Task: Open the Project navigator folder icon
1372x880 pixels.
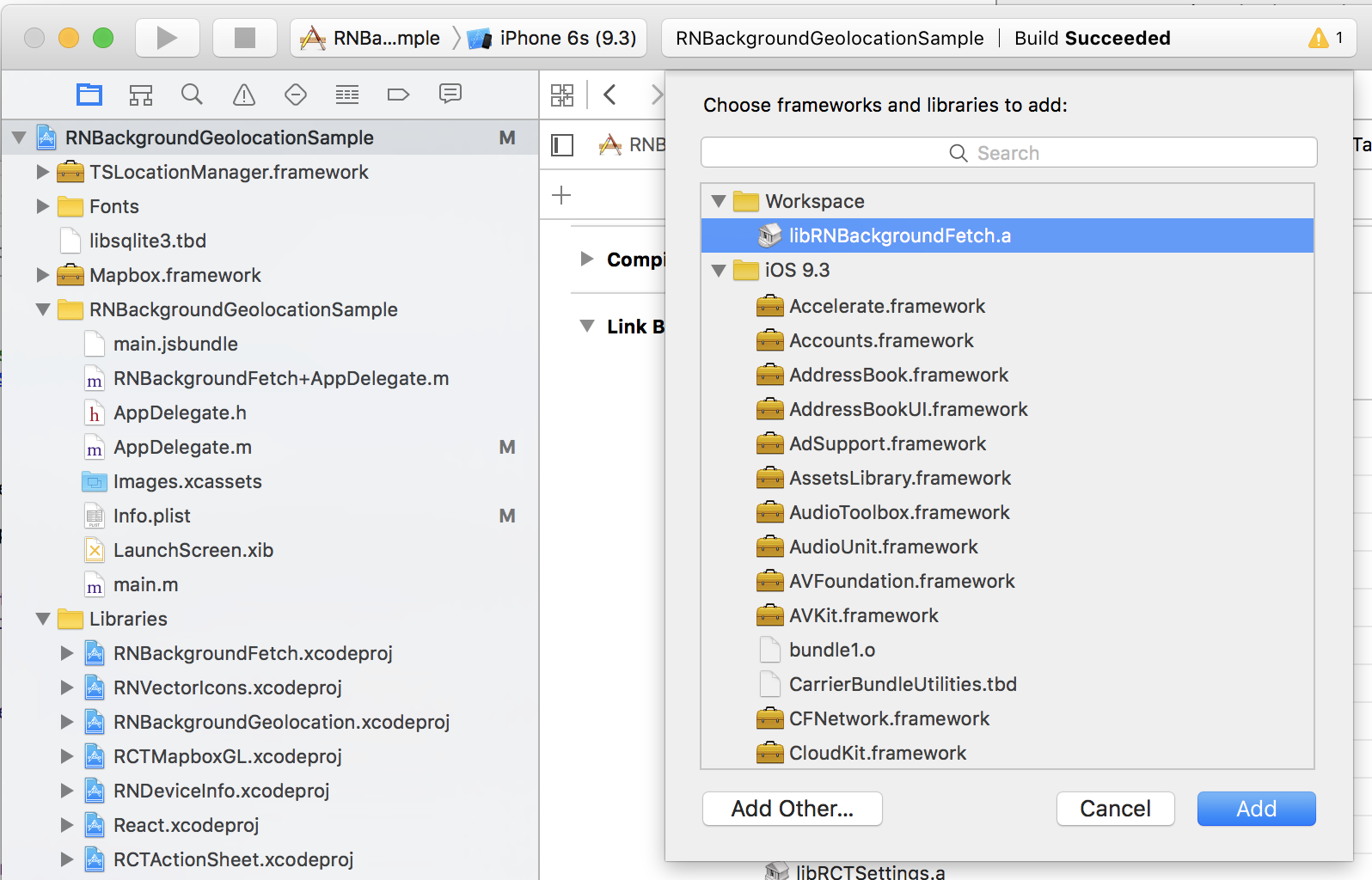Action: tap(89, 95)
